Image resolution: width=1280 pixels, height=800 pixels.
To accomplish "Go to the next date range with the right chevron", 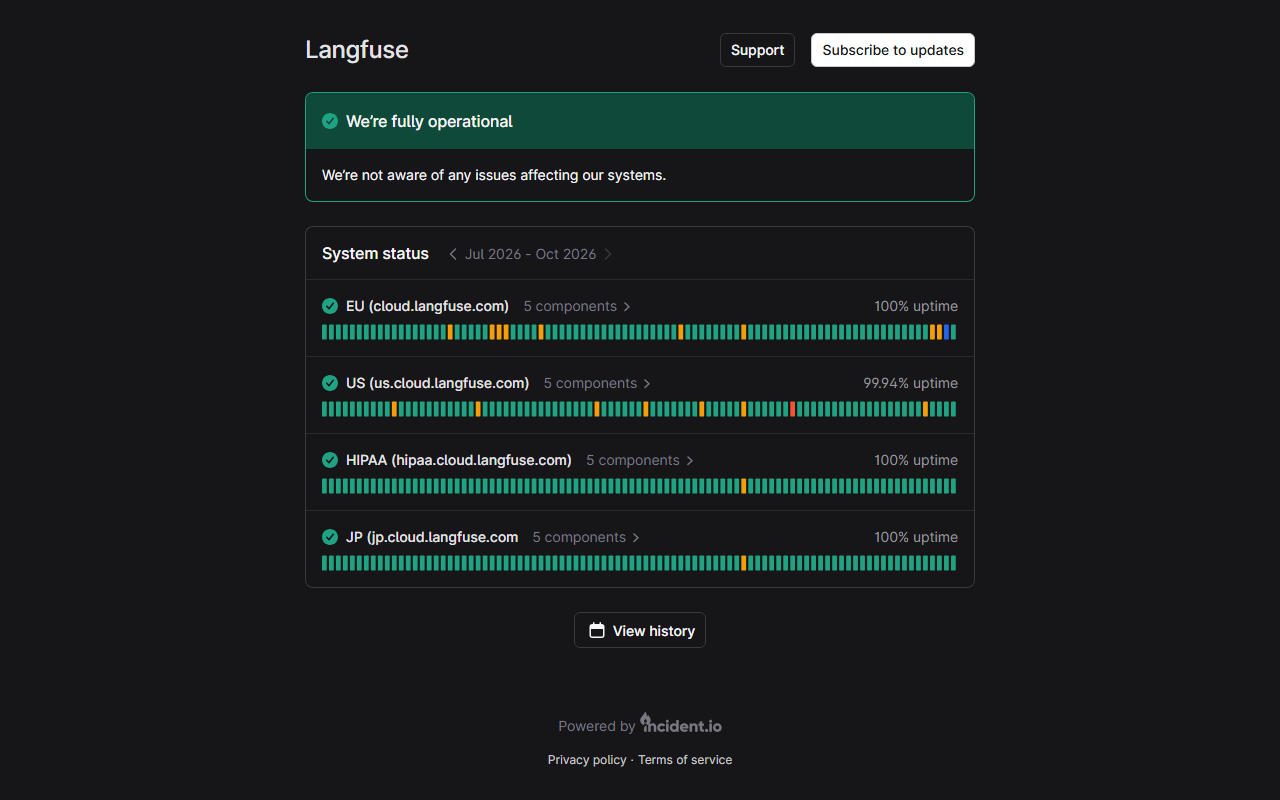I will [x=608, y=254].
